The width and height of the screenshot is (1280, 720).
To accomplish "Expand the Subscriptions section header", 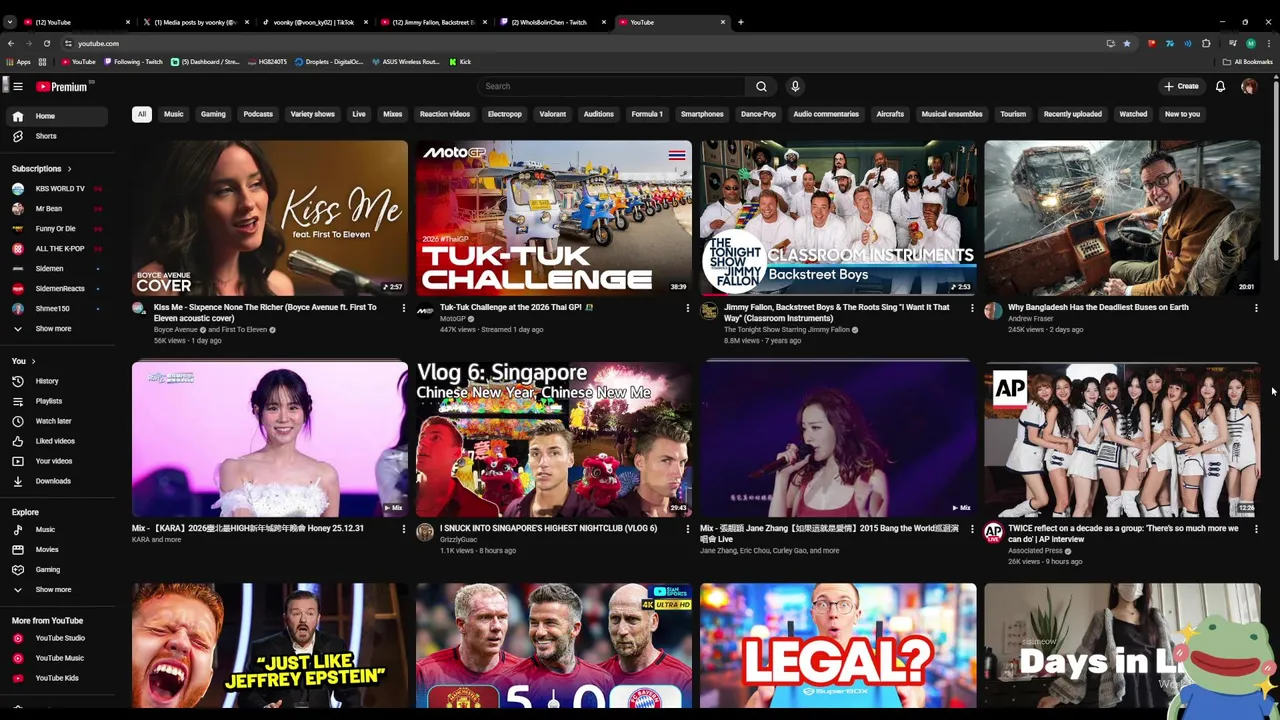I will [x=41, y=169].
